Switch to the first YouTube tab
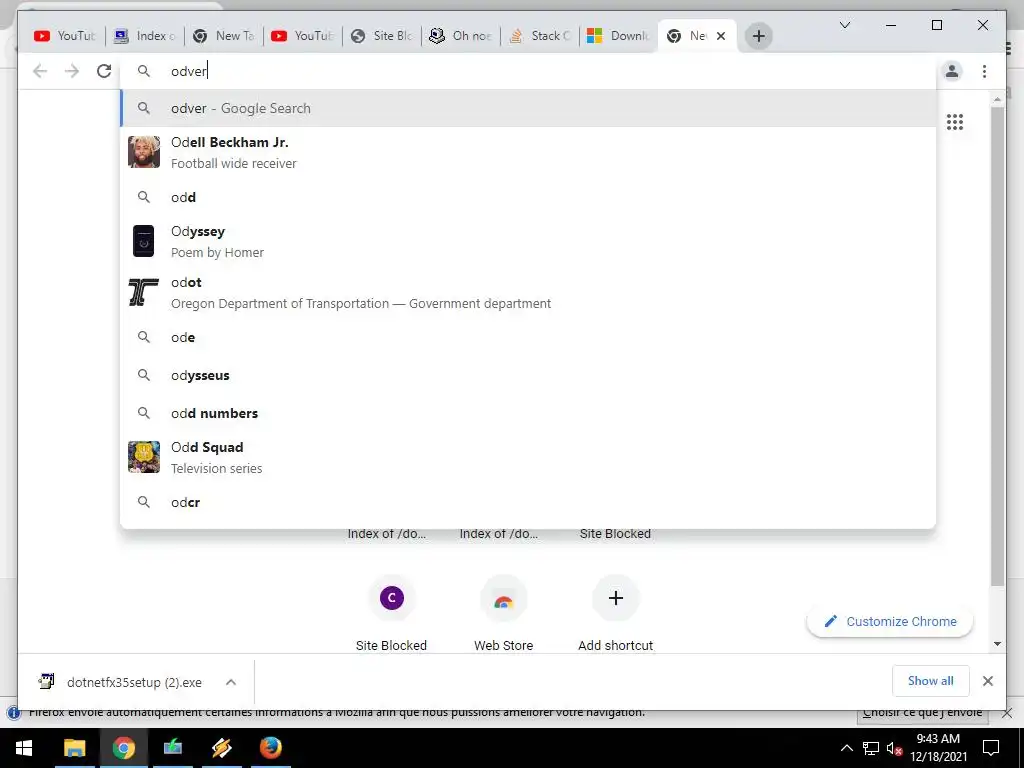1024x768 pixels. click(65, 36)
